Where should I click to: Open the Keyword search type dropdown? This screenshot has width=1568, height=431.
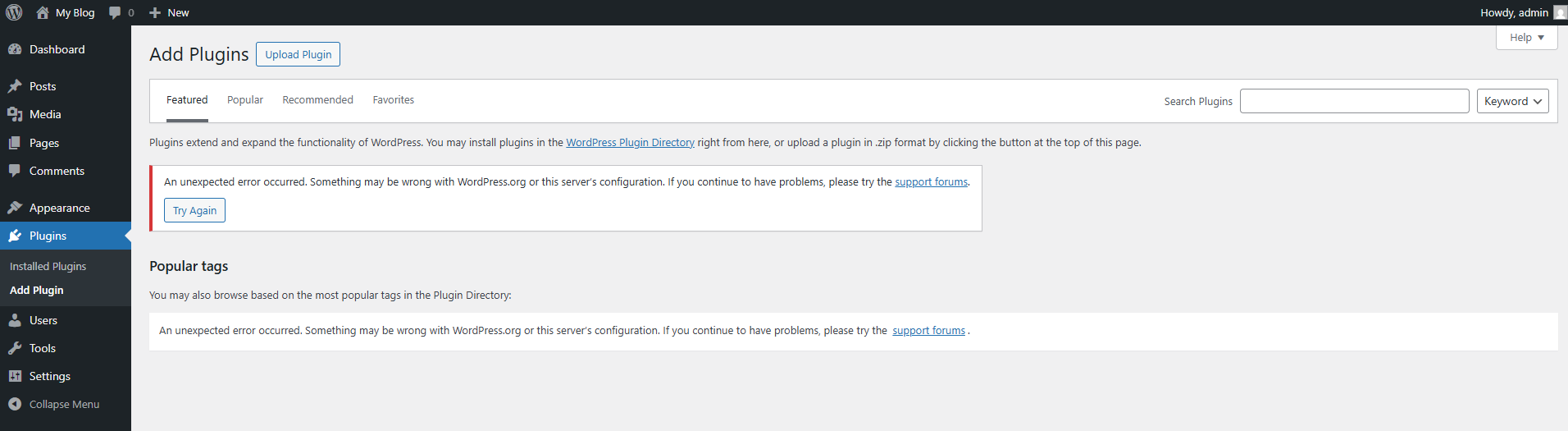[1512, 101]
